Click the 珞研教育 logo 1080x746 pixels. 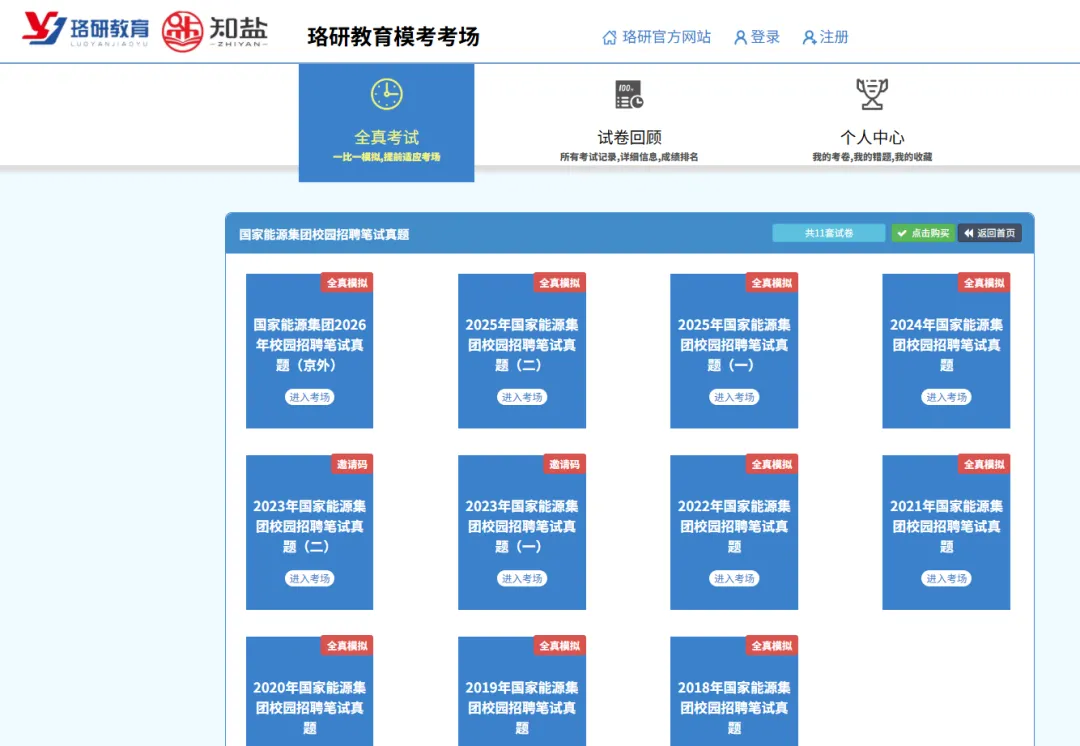coord(85,30)
